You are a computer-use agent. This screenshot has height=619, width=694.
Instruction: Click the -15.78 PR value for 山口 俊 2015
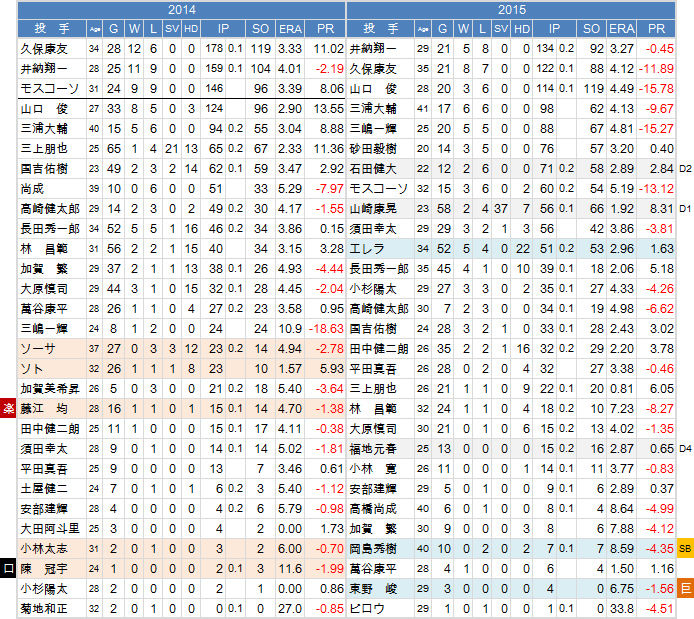[656, 88]
